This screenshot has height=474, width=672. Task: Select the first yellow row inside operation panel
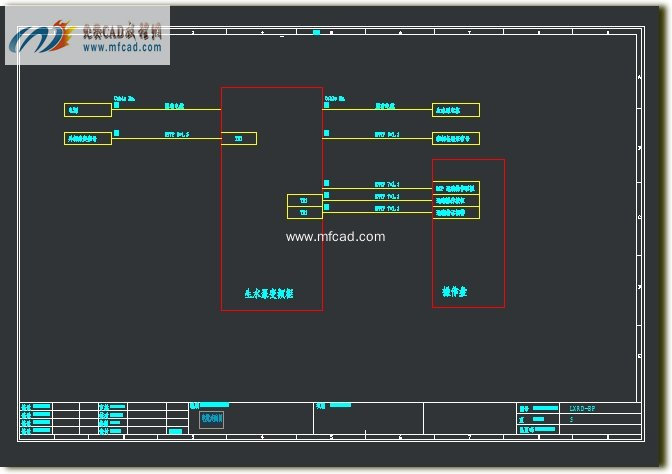coord(456,188)
